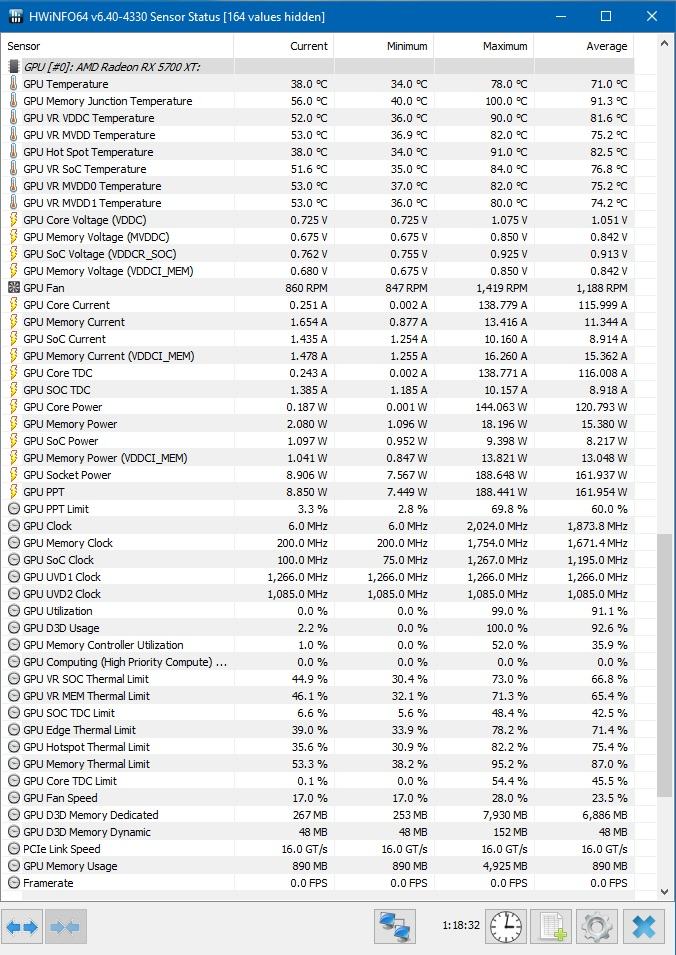The image size is (676, 955).
Task: Click lightning icon beside GPU Socket Power
Action: click(x=14, y=474)
